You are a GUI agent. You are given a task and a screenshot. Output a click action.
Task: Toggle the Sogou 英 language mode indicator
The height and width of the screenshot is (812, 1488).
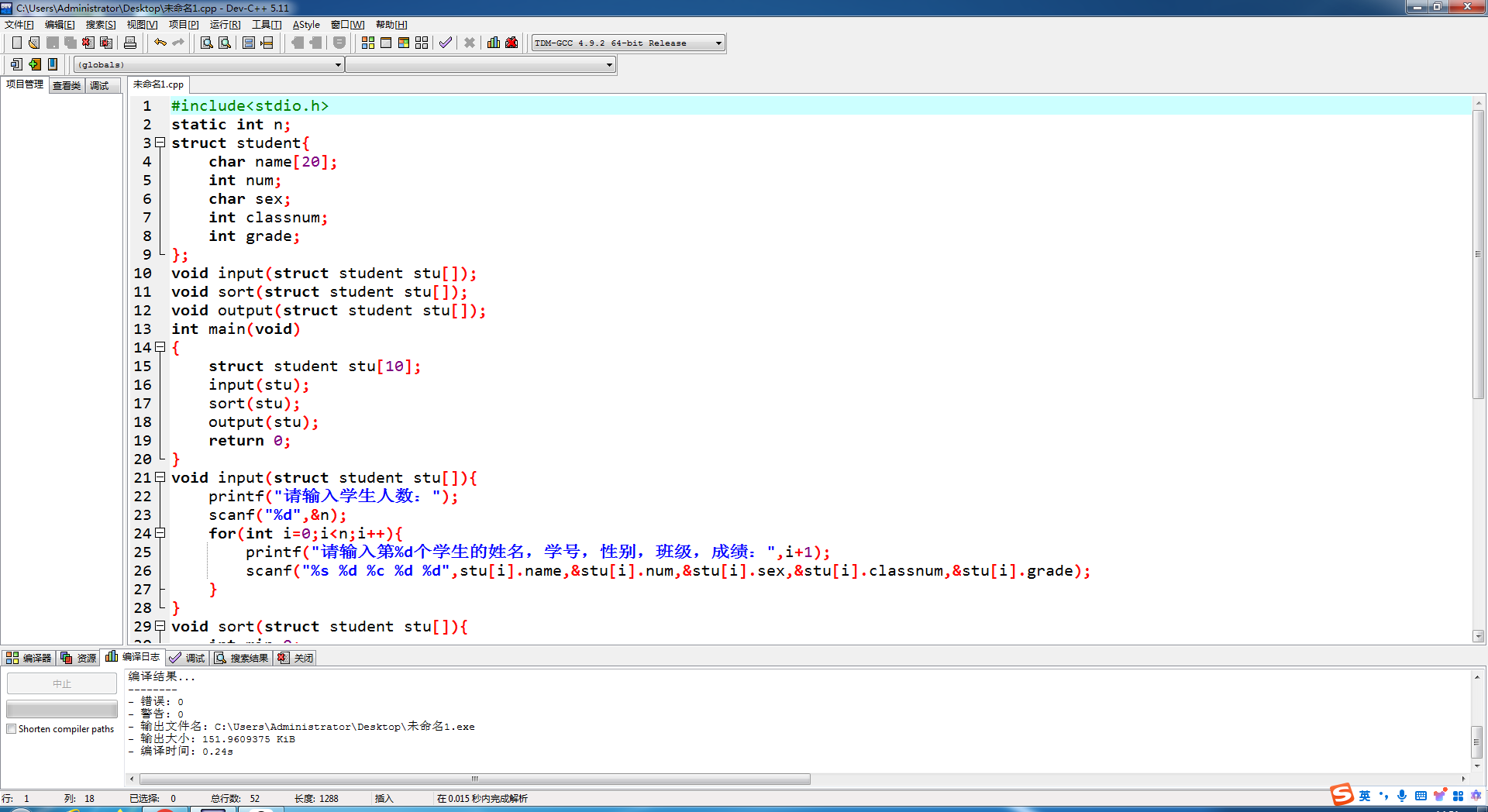click(1365, 796)
